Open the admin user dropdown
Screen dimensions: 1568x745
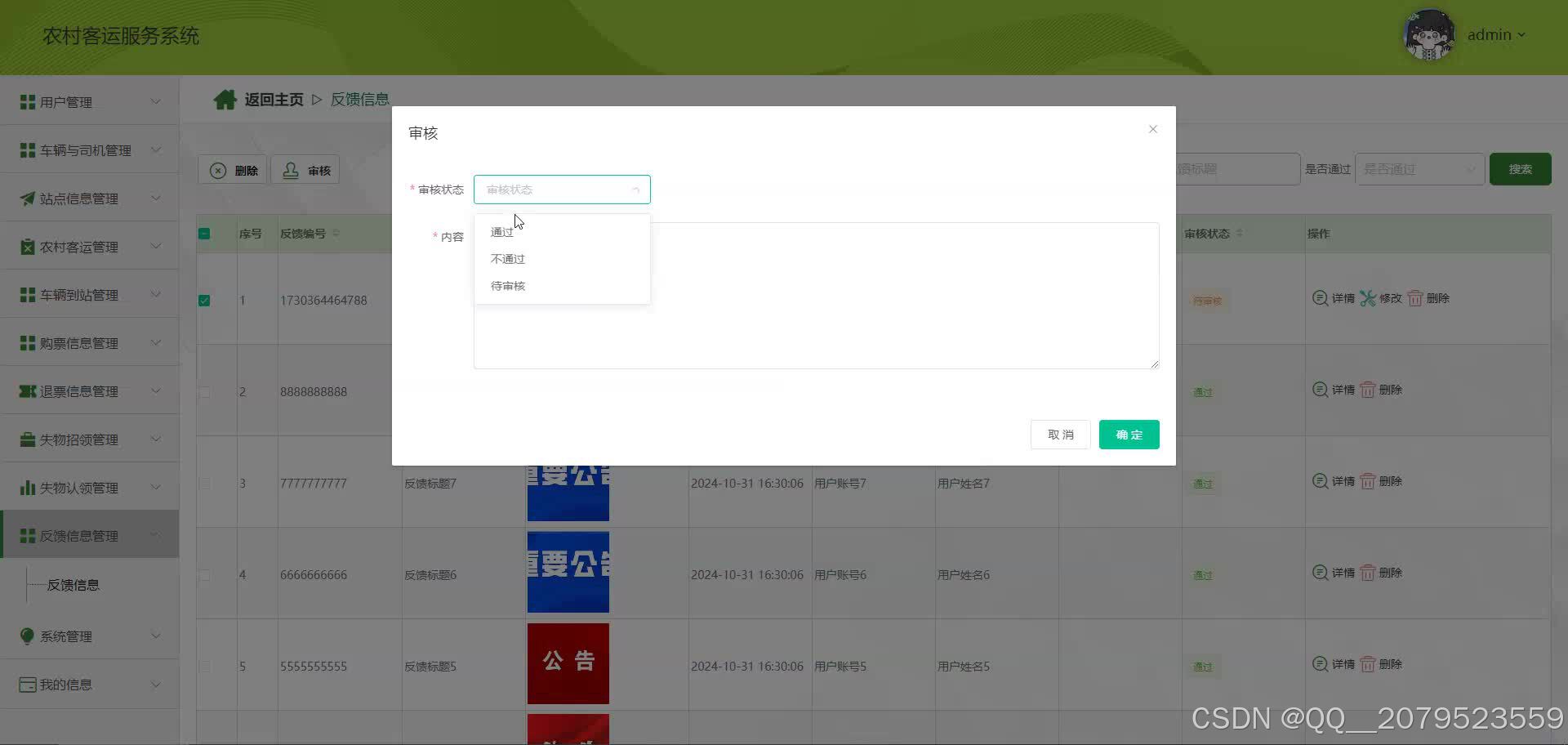click(1496, 35)
